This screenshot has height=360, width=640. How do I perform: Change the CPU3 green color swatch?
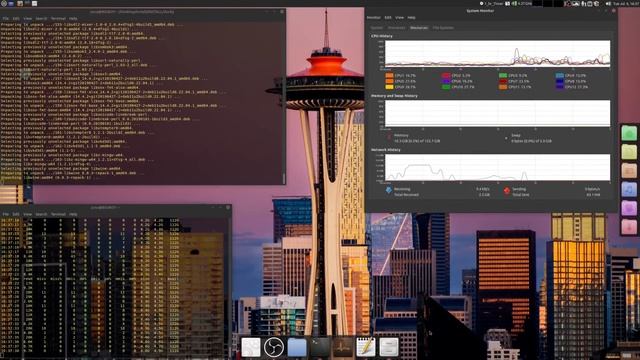503,76
